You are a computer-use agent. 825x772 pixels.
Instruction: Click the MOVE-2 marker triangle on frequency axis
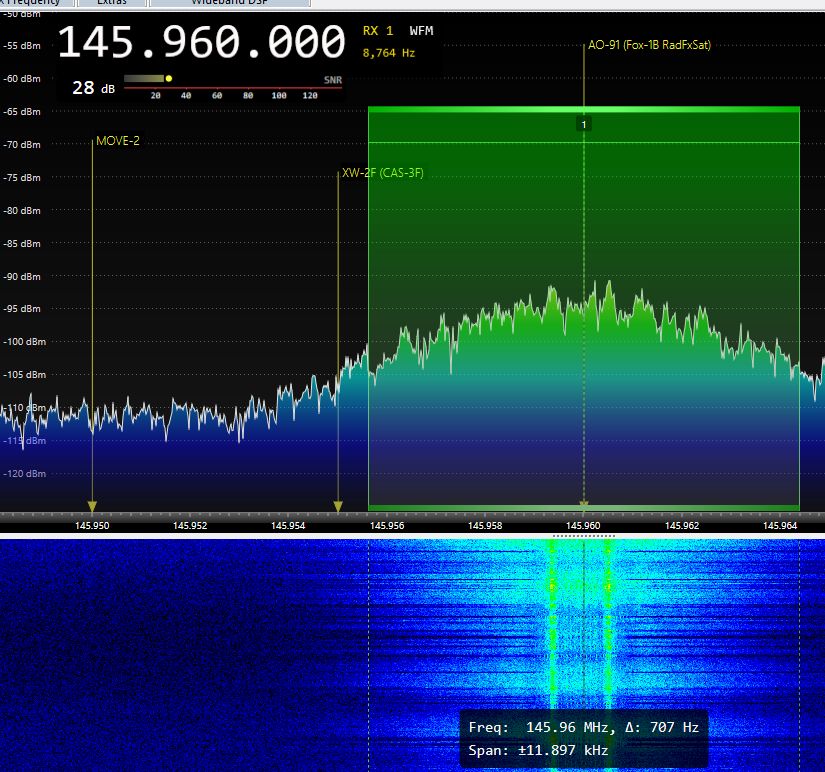[x=92, y=506]
